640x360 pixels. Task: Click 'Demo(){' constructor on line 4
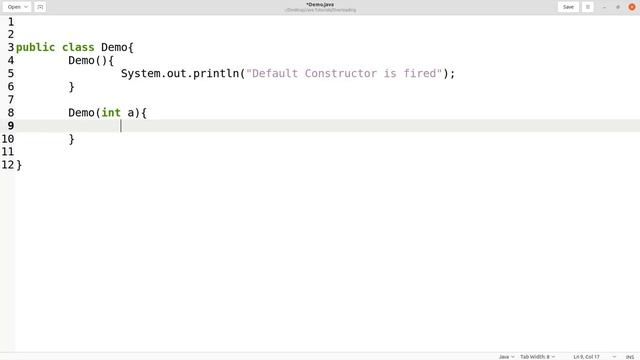pyautogui.click(x=91, y=60)
